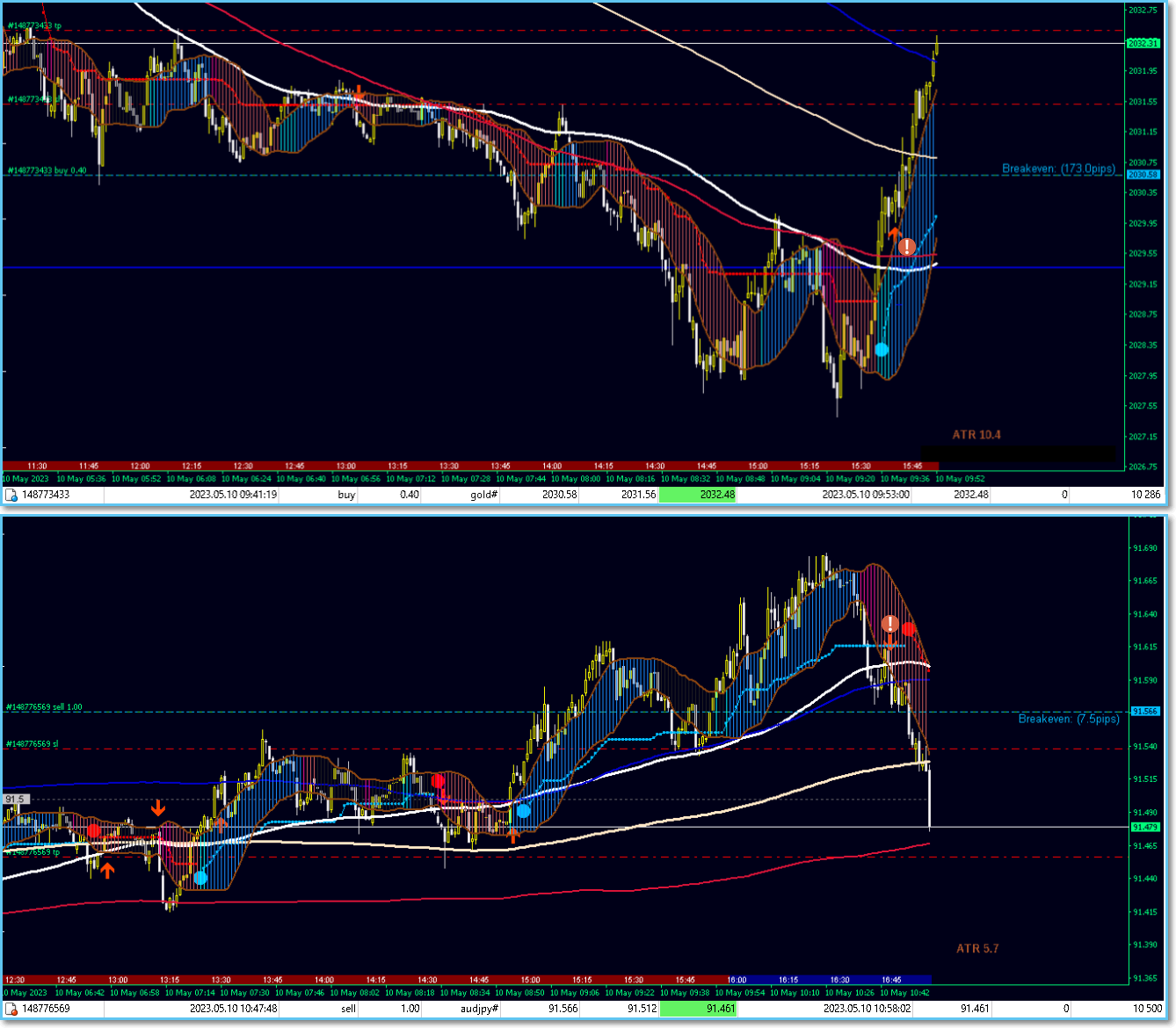Click the Breakeven (7.5pips) label
Image resolution: width=1176 pixels, height=1028 pixels.
[1069, 719]
